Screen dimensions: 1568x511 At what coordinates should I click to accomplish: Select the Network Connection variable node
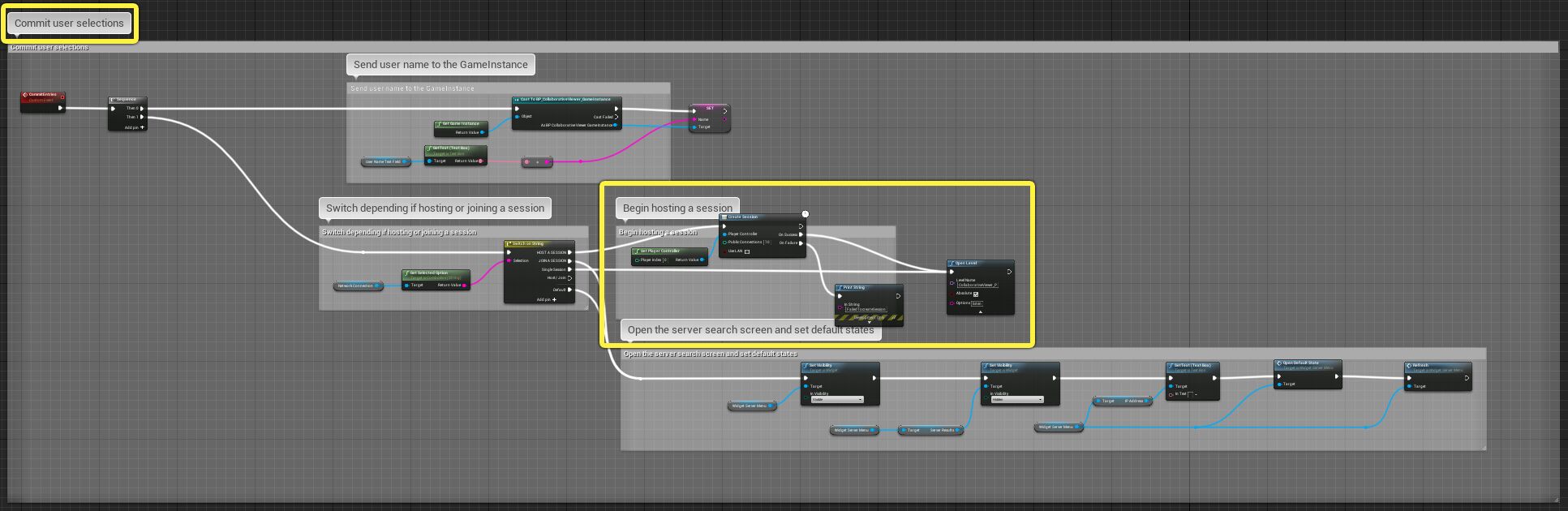click(x=357, y=286)
